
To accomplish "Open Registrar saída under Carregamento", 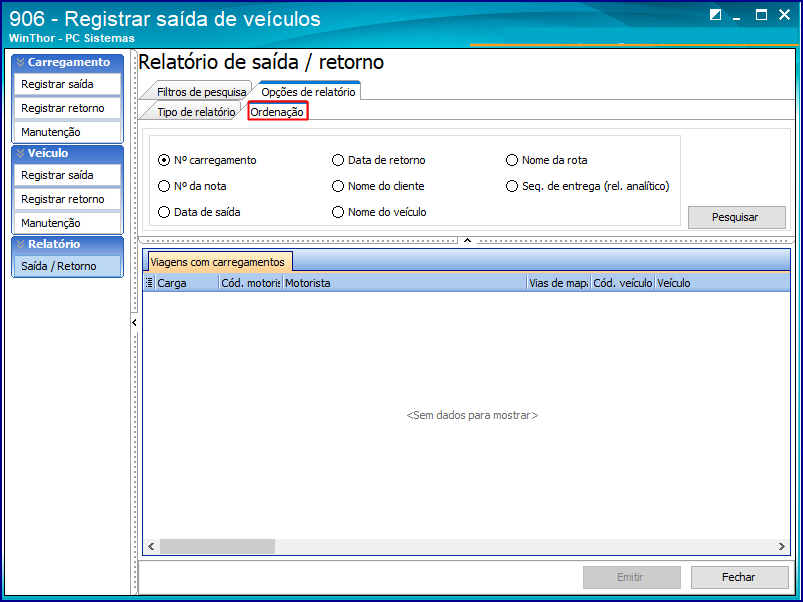I will (67, 84).
